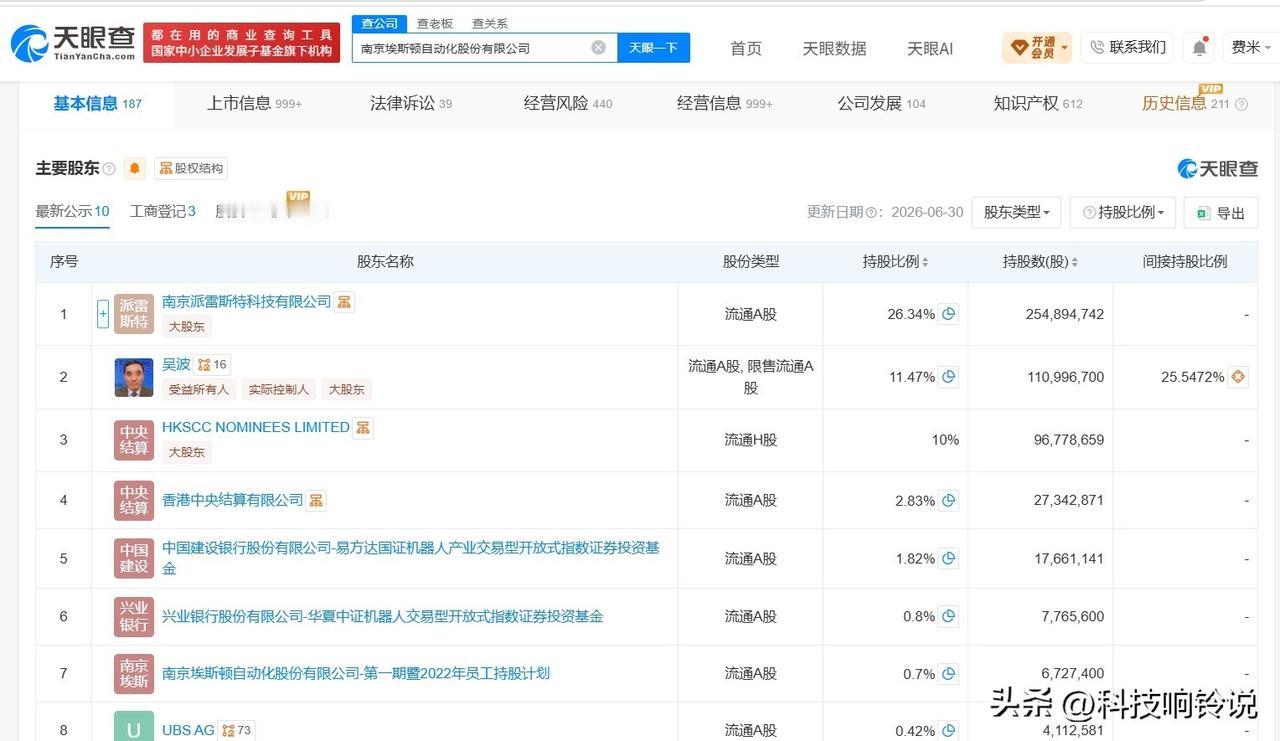Click the pie chart icon next to 11.47%
1280x741 pixels.
pos(948,377)
